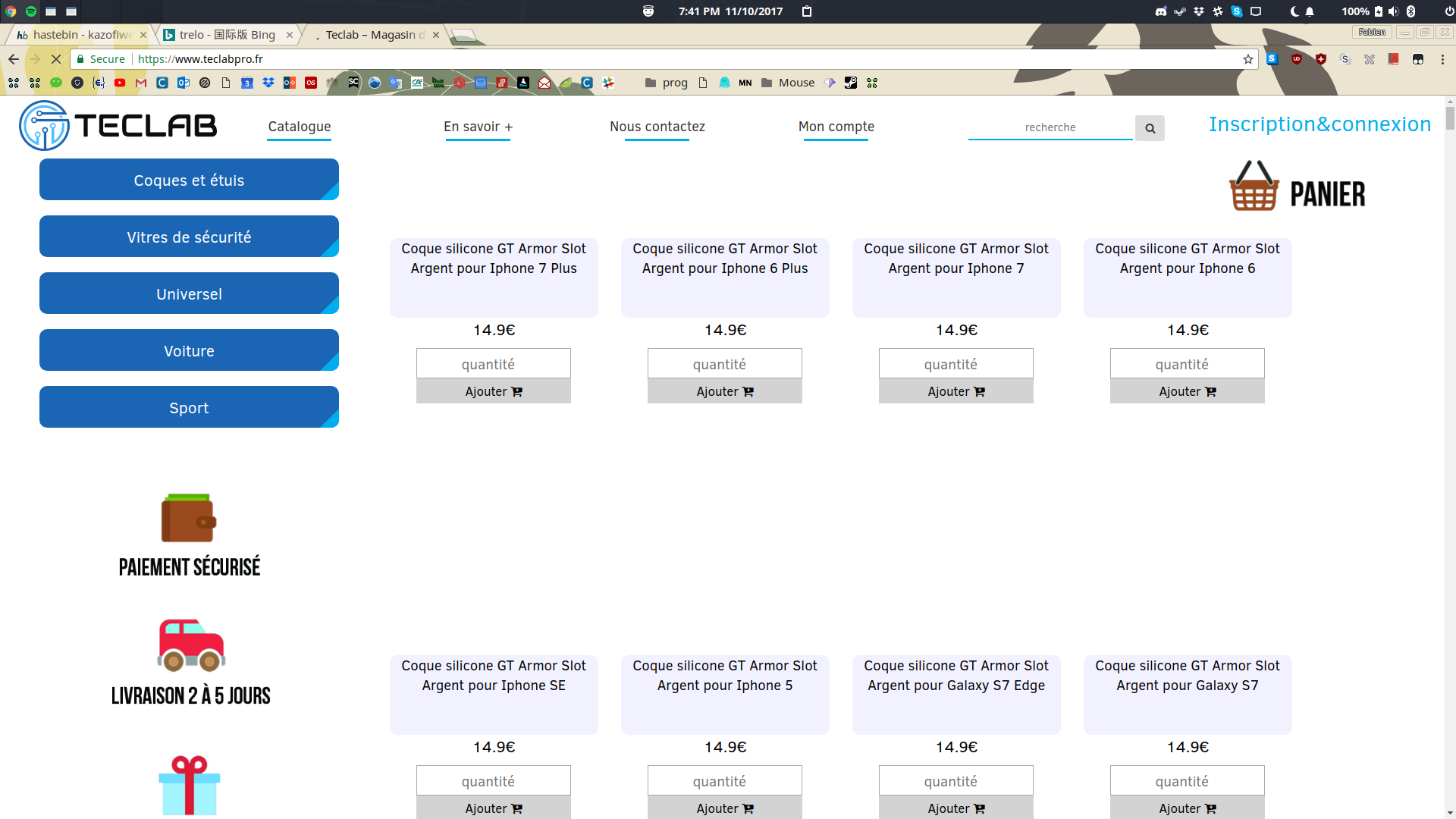Image resolution: width=1456 pixels, height=819 pixels.
Task: Open YouTube bookmark
Action: point(120,83)
